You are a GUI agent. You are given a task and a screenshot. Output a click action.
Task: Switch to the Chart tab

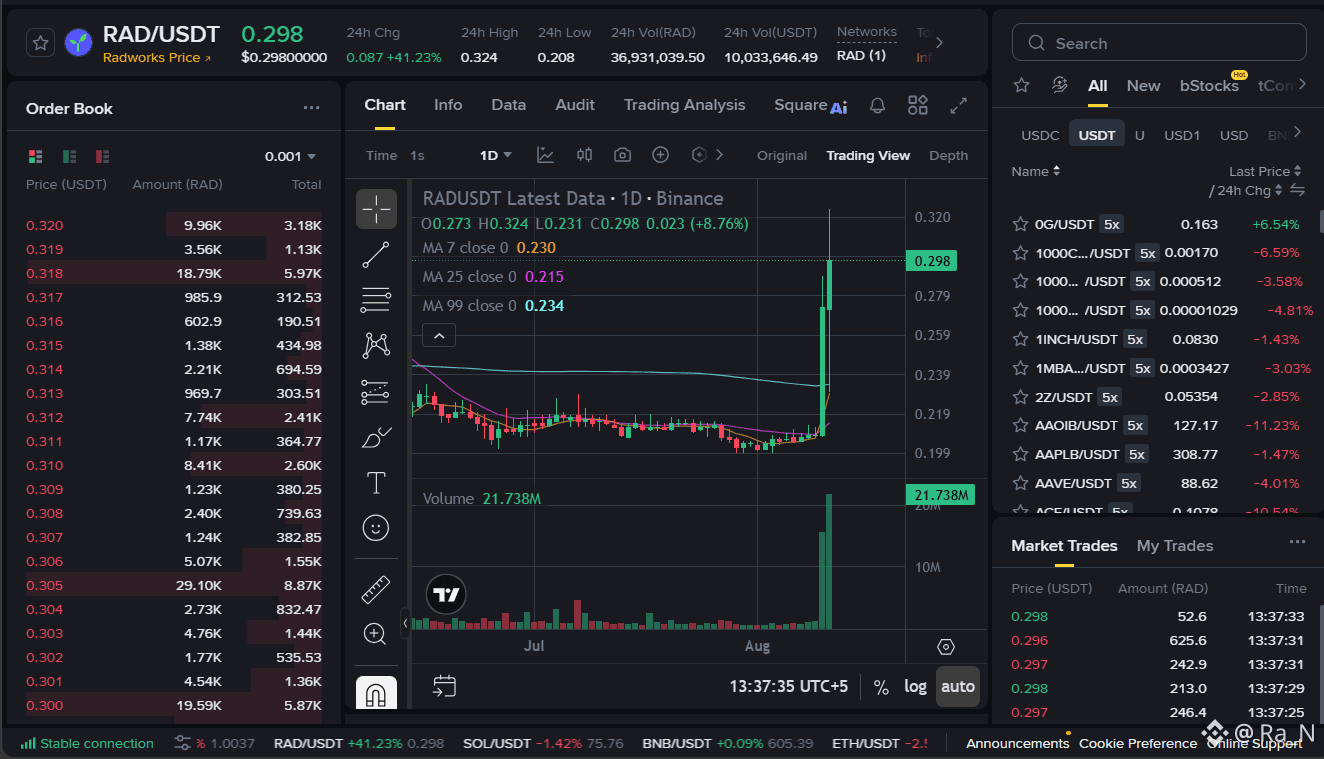[385, 105]
